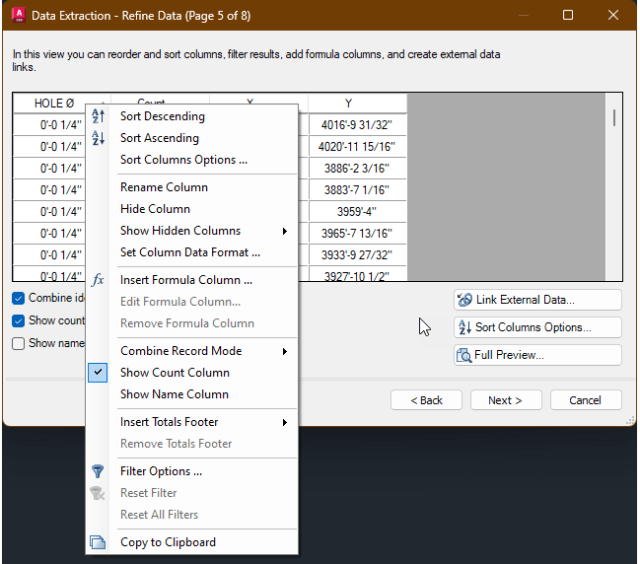Viewport: 640px width, 564px height.
Task: Click the dialog resize grip corner
Action: point(631,420)
